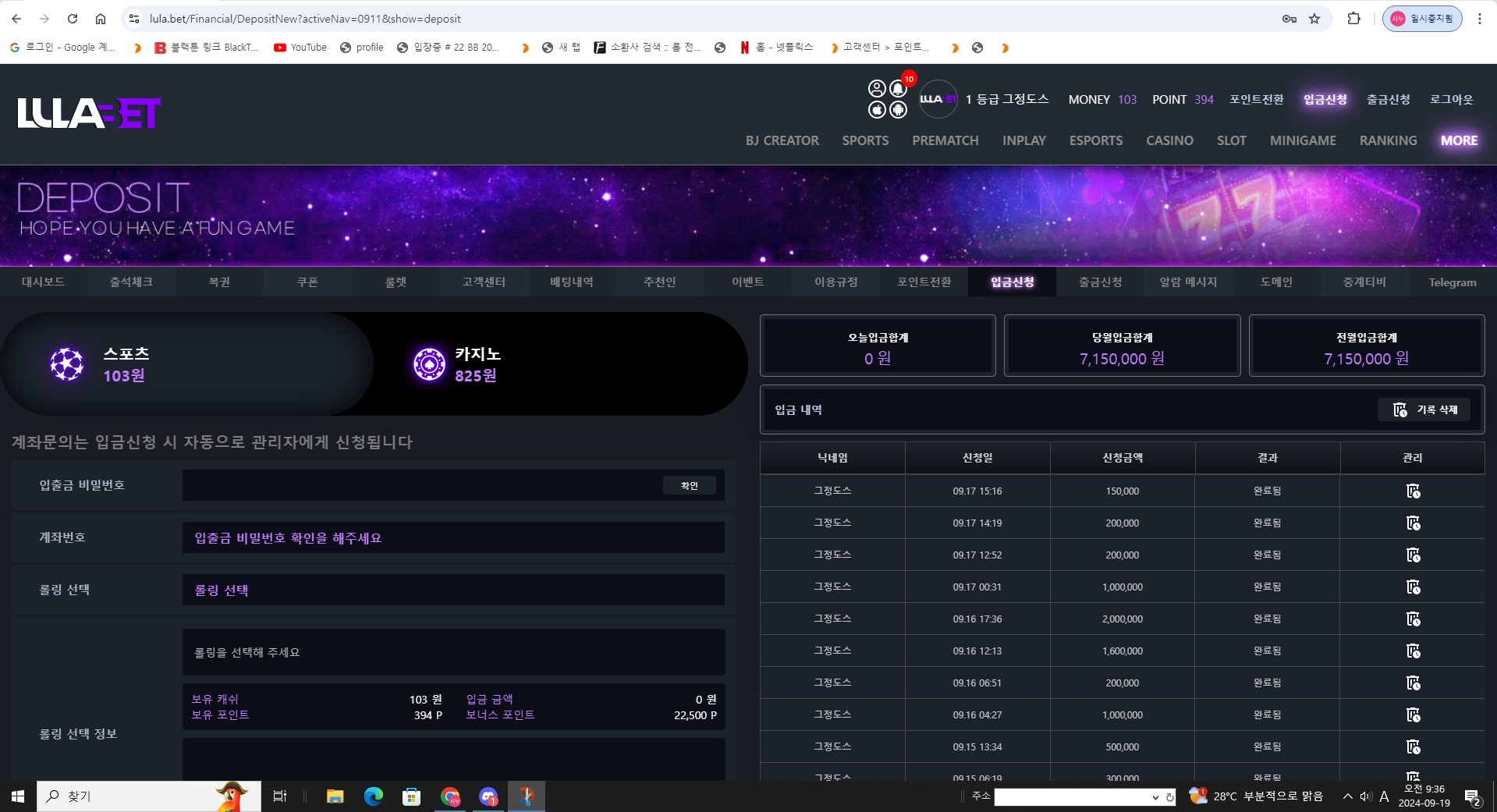
Task: Open the user profile icon in header
Action: point(877,88)
